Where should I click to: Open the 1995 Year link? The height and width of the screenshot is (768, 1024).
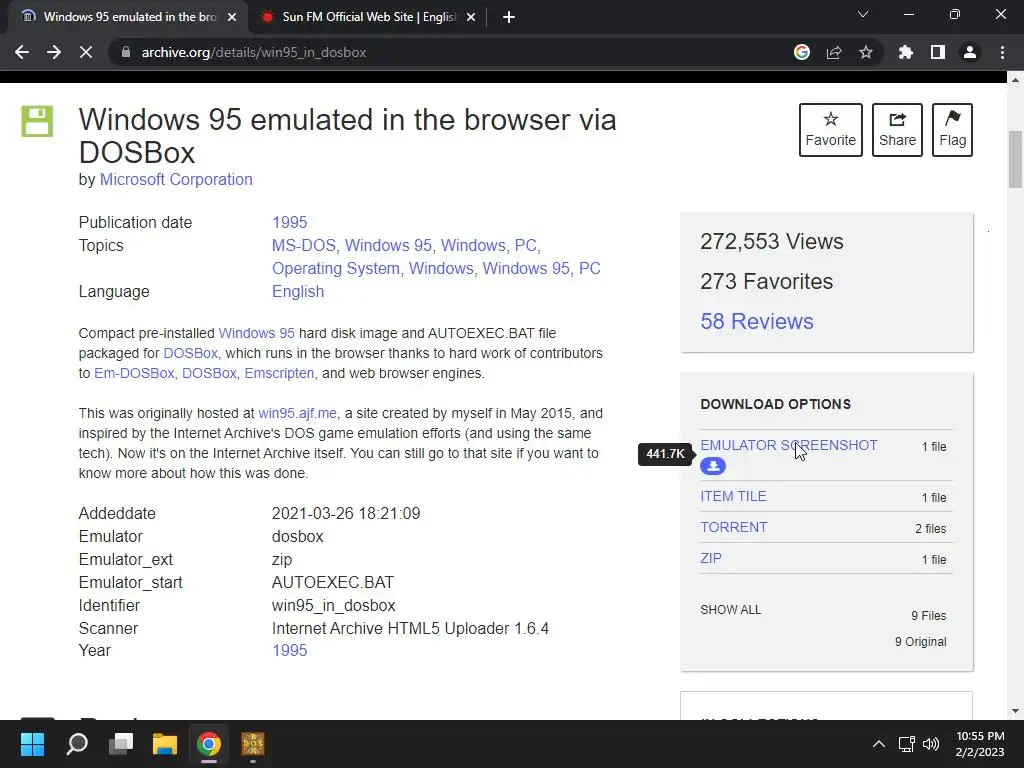[289, 650]
